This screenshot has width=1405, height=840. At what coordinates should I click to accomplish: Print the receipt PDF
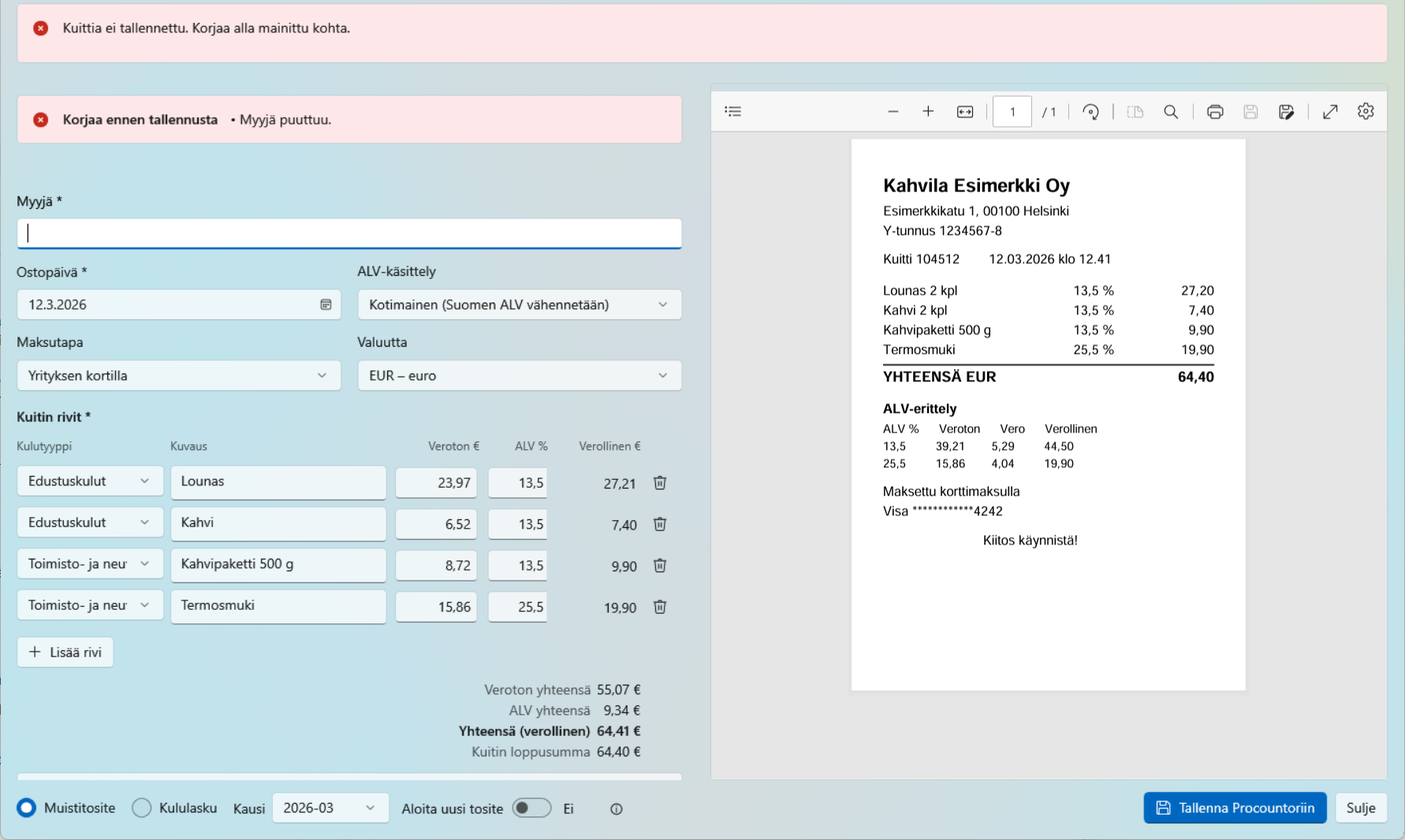click(x=1215, y=112)
